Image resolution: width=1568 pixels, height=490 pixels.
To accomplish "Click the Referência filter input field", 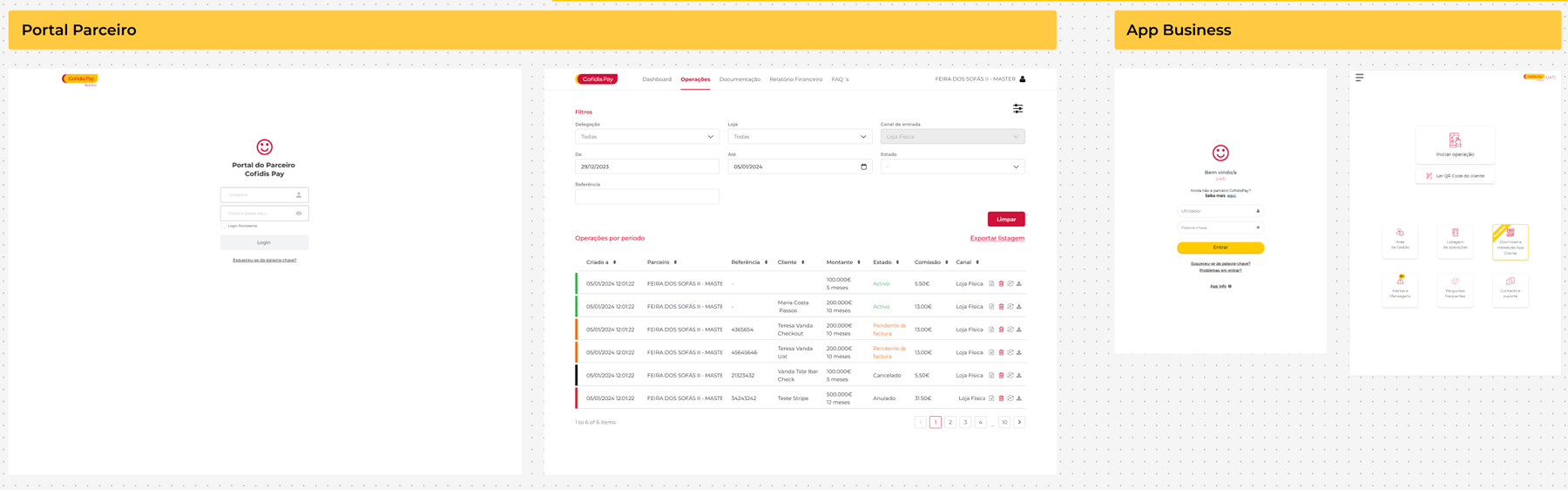I will click(x=647, y=197).
